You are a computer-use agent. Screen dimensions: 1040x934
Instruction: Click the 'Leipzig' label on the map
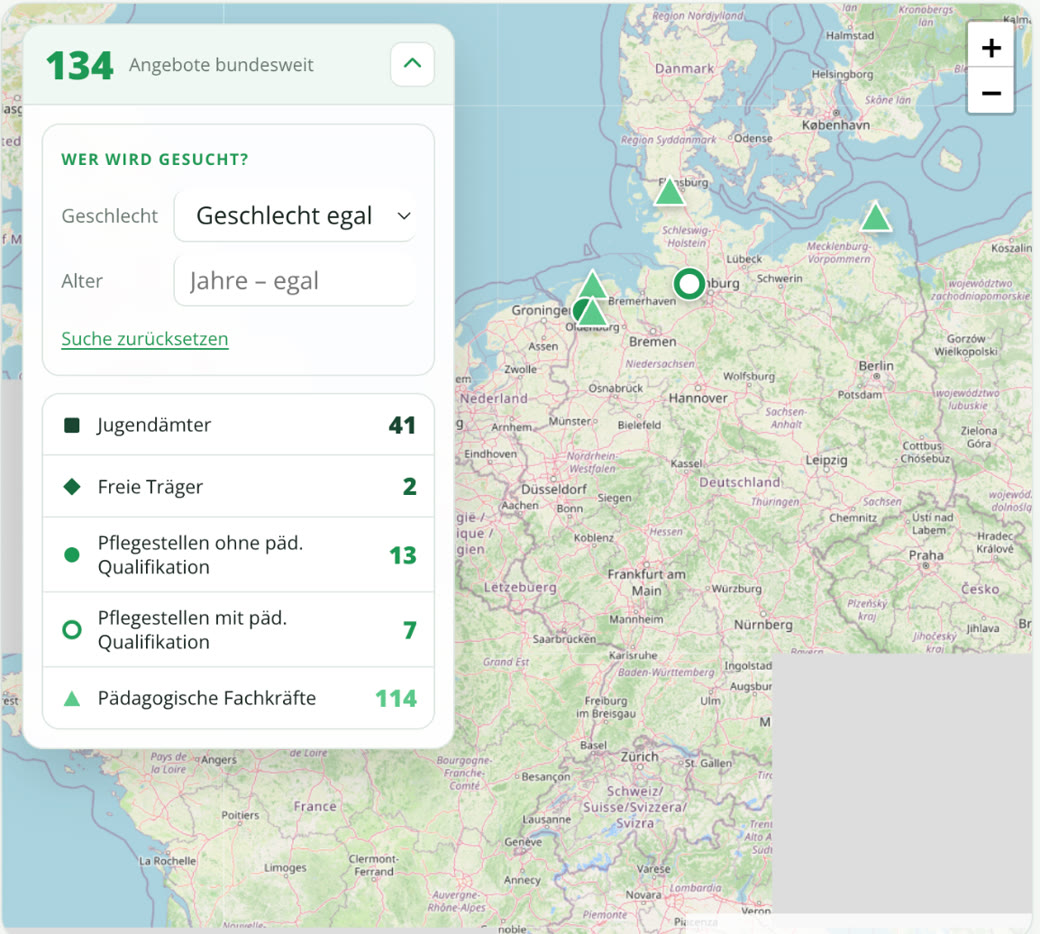coord(826,460)
